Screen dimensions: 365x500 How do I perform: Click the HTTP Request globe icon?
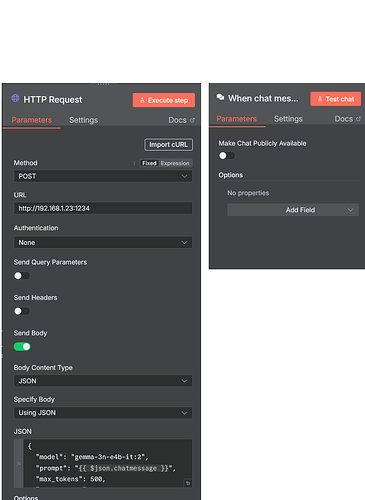tap(15, 98)
